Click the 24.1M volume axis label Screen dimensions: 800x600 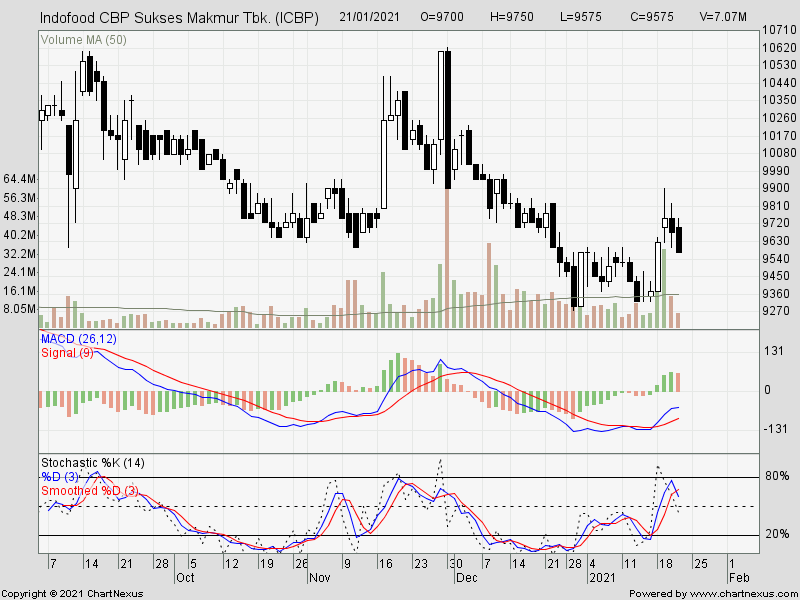click(19, 272)
